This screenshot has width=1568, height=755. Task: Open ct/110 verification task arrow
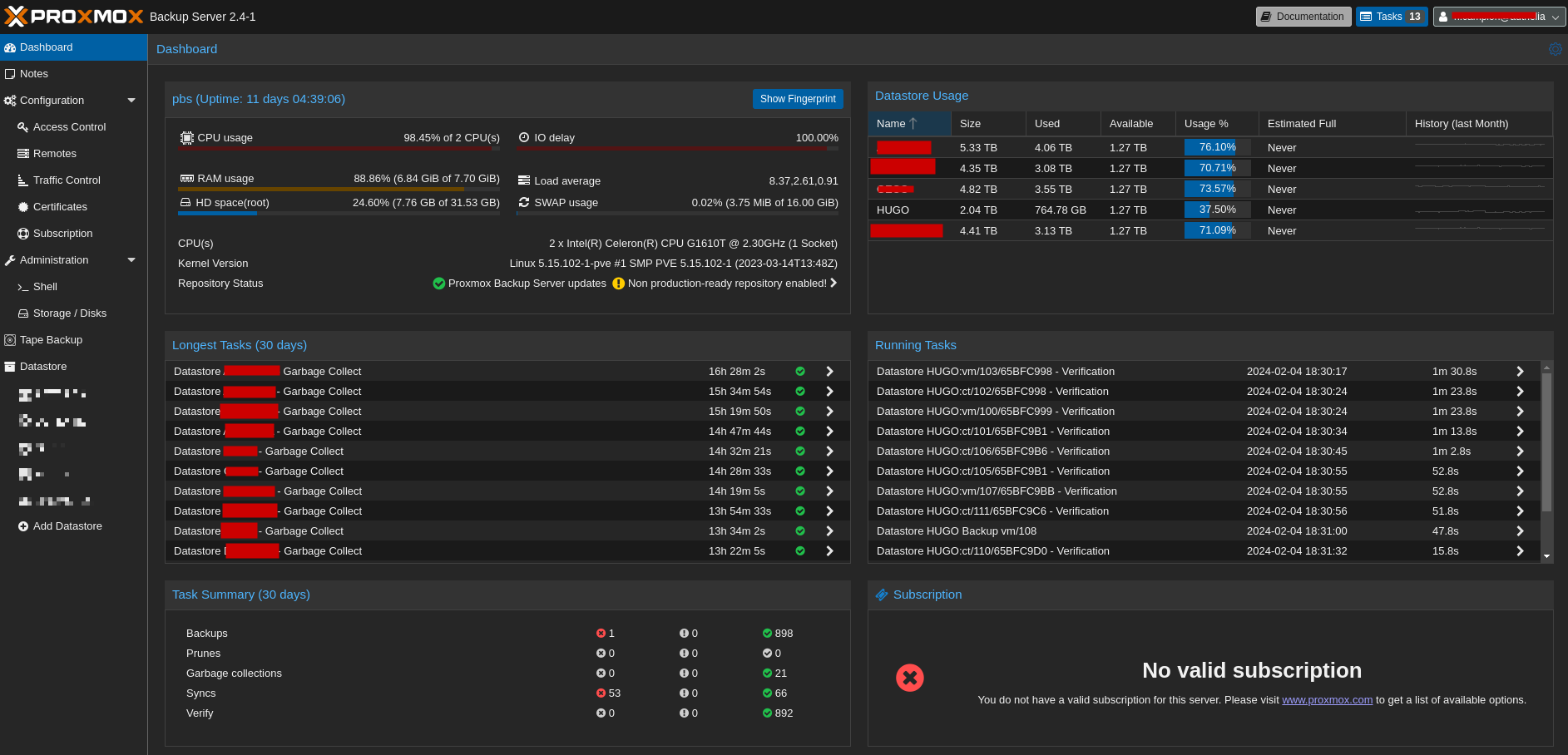coord(1520,551)
